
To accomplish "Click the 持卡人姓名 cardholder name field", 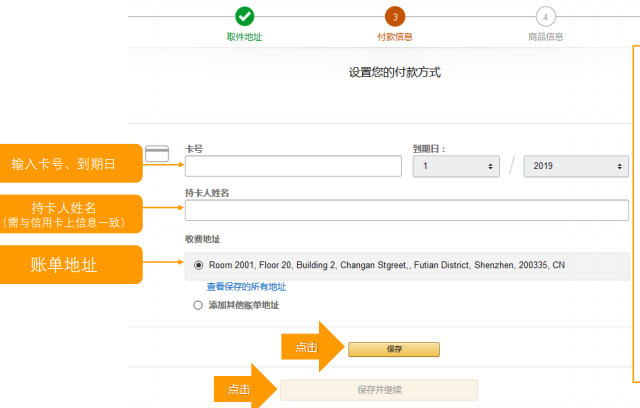I will [406, 210].
